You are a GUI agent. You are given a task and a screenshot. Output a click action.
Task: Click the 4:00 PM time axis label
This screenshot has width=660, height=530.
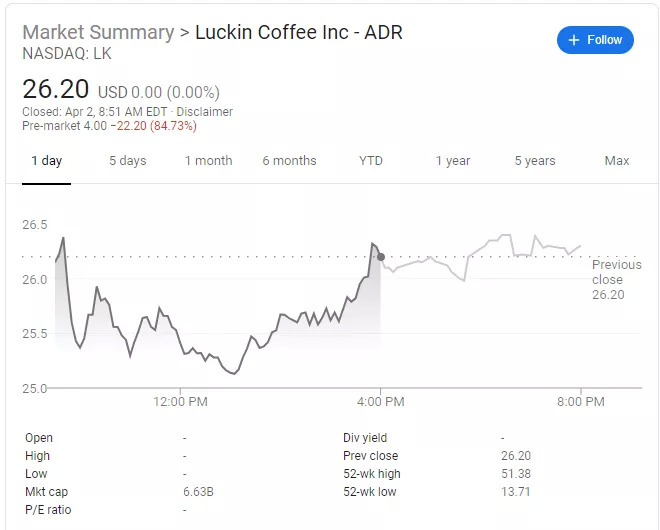[x=380, y=402]
